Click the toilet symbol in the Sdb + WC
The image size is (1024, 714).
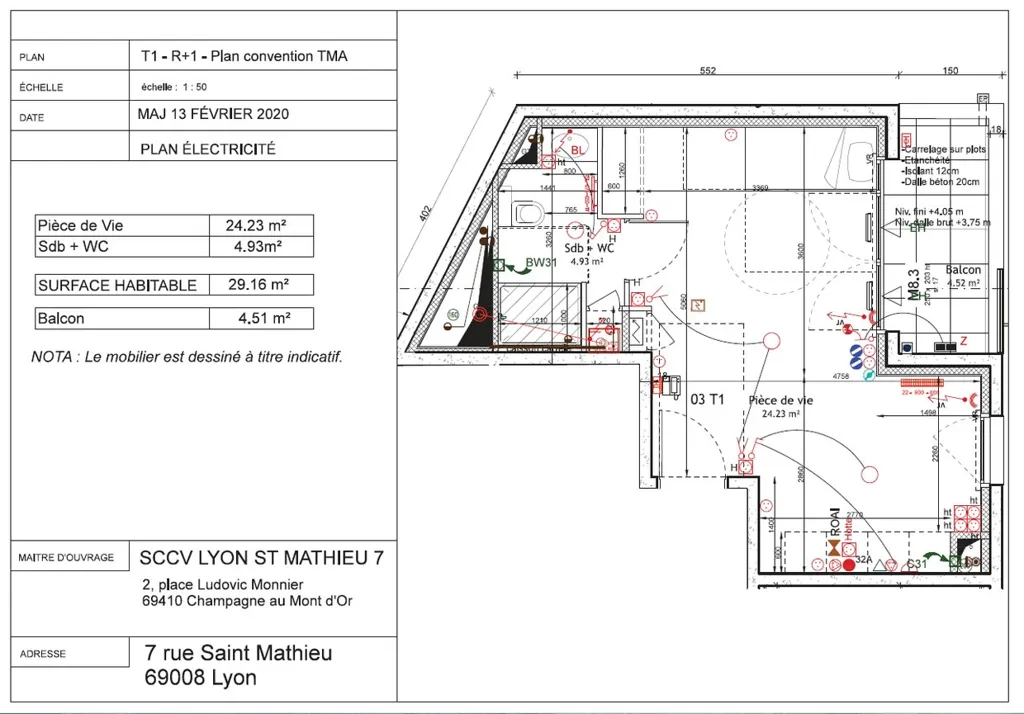click(529, 213)
